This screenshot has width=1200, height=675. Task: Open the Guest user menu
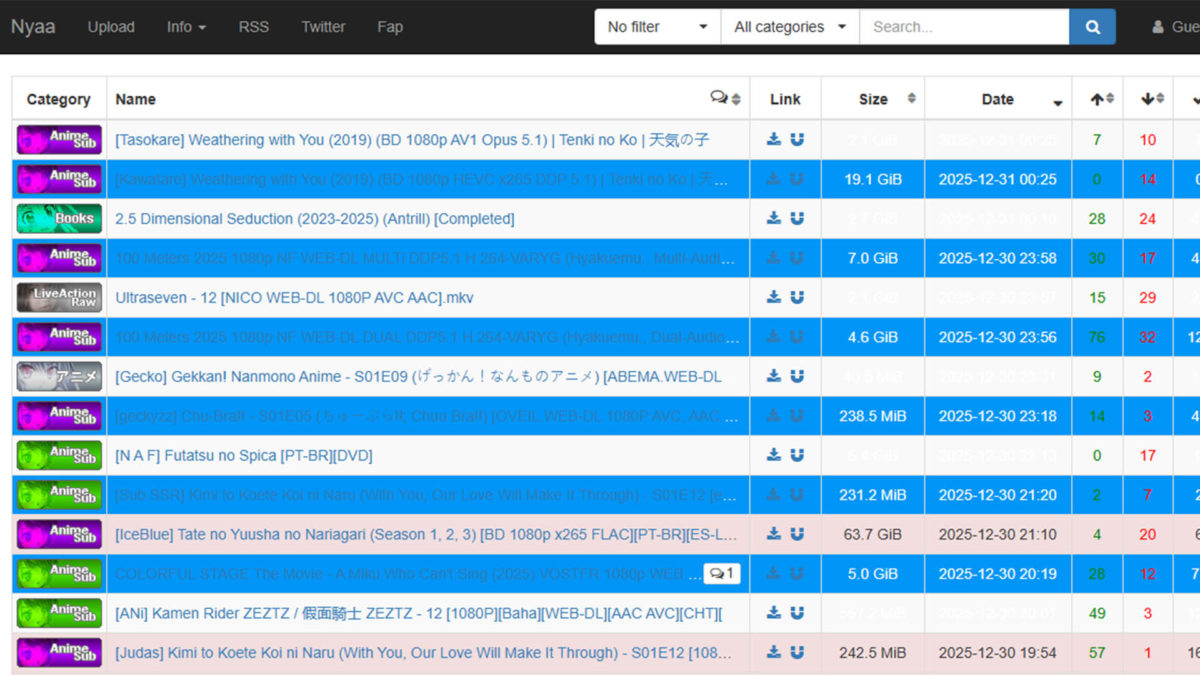(x=1176, y=27)
